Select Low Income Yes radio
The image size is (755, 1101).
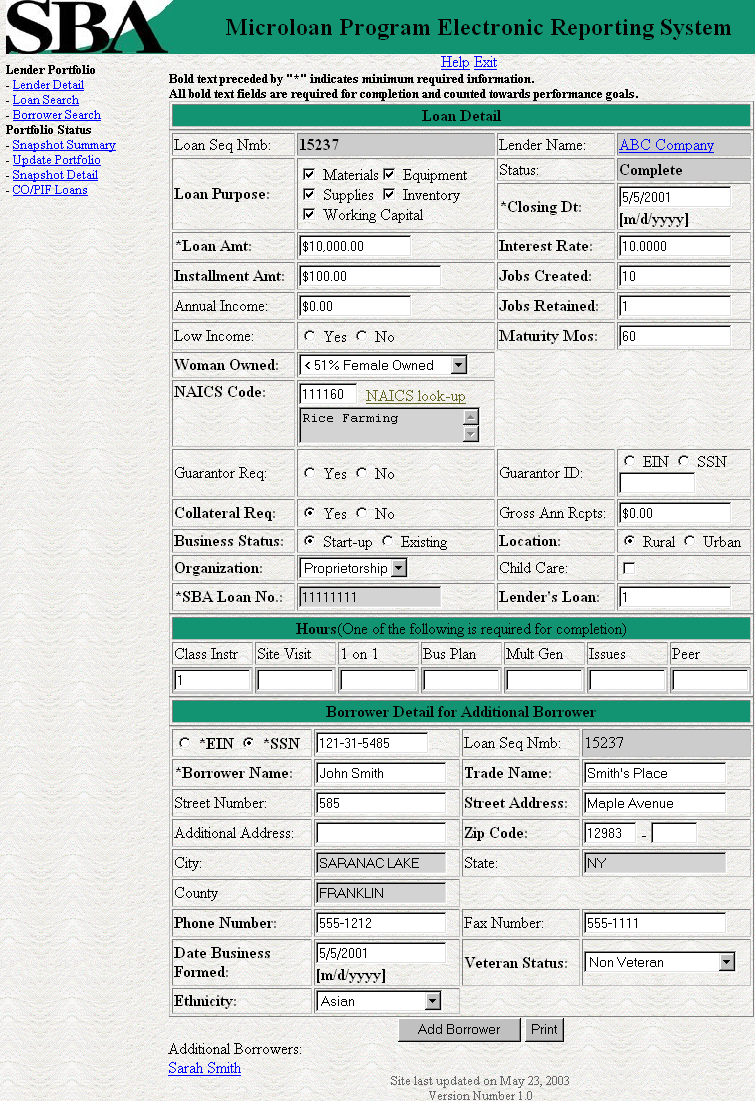pyautogui.click(x=309, y=336)
